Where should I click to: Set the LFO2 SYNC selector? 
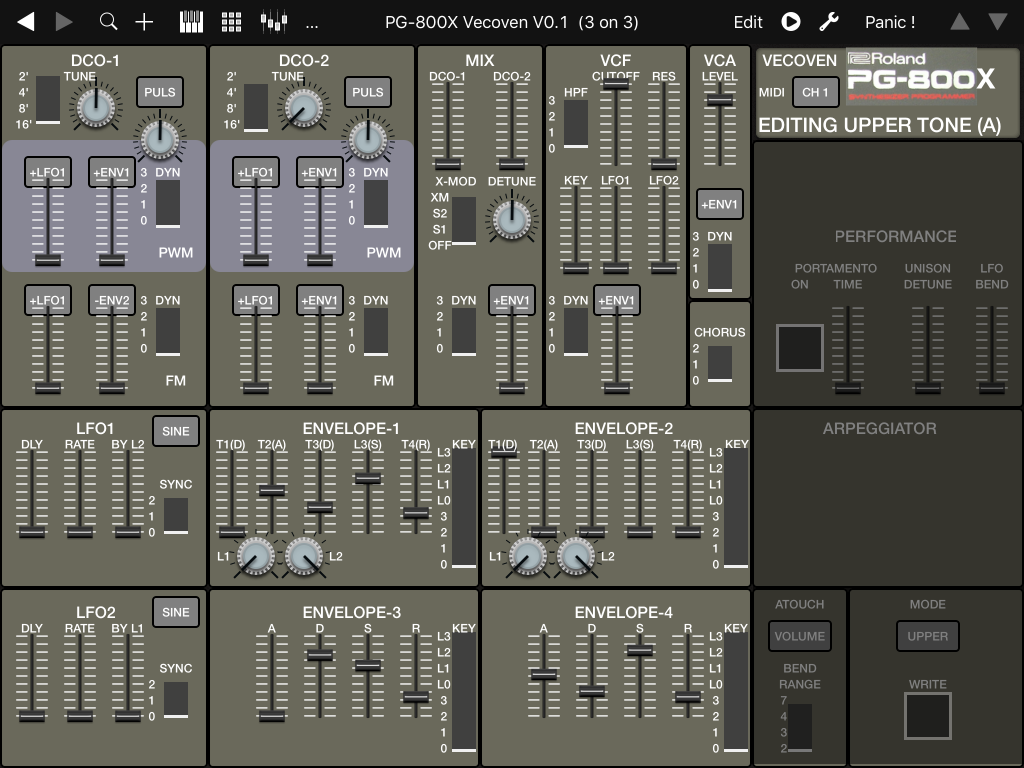176,700
